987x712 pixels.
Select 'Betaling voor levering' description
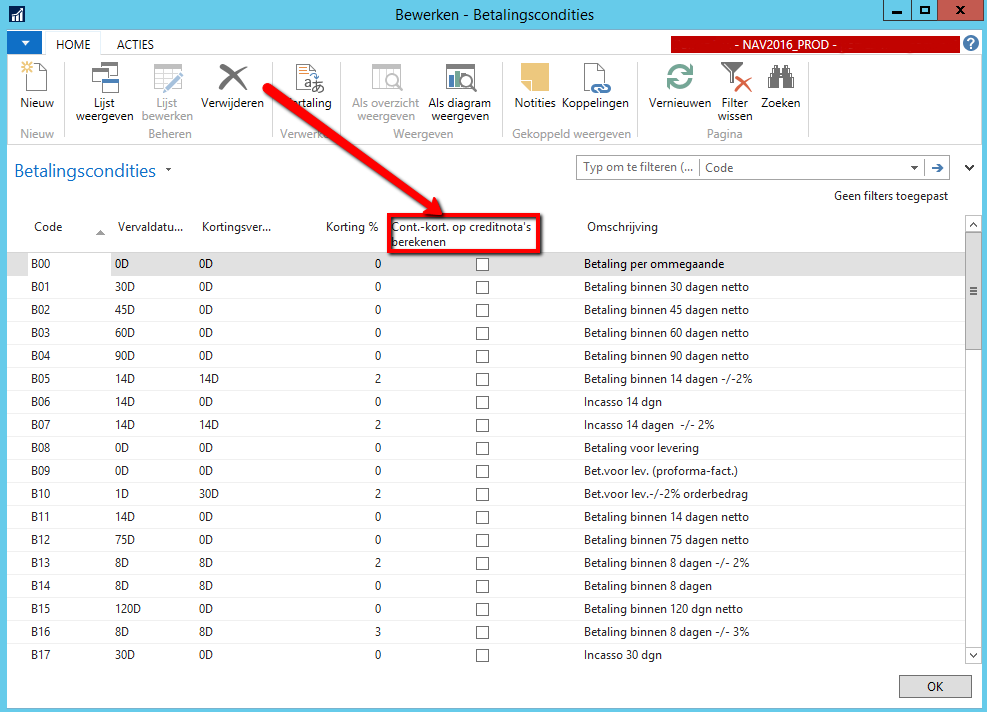point(641,448)
